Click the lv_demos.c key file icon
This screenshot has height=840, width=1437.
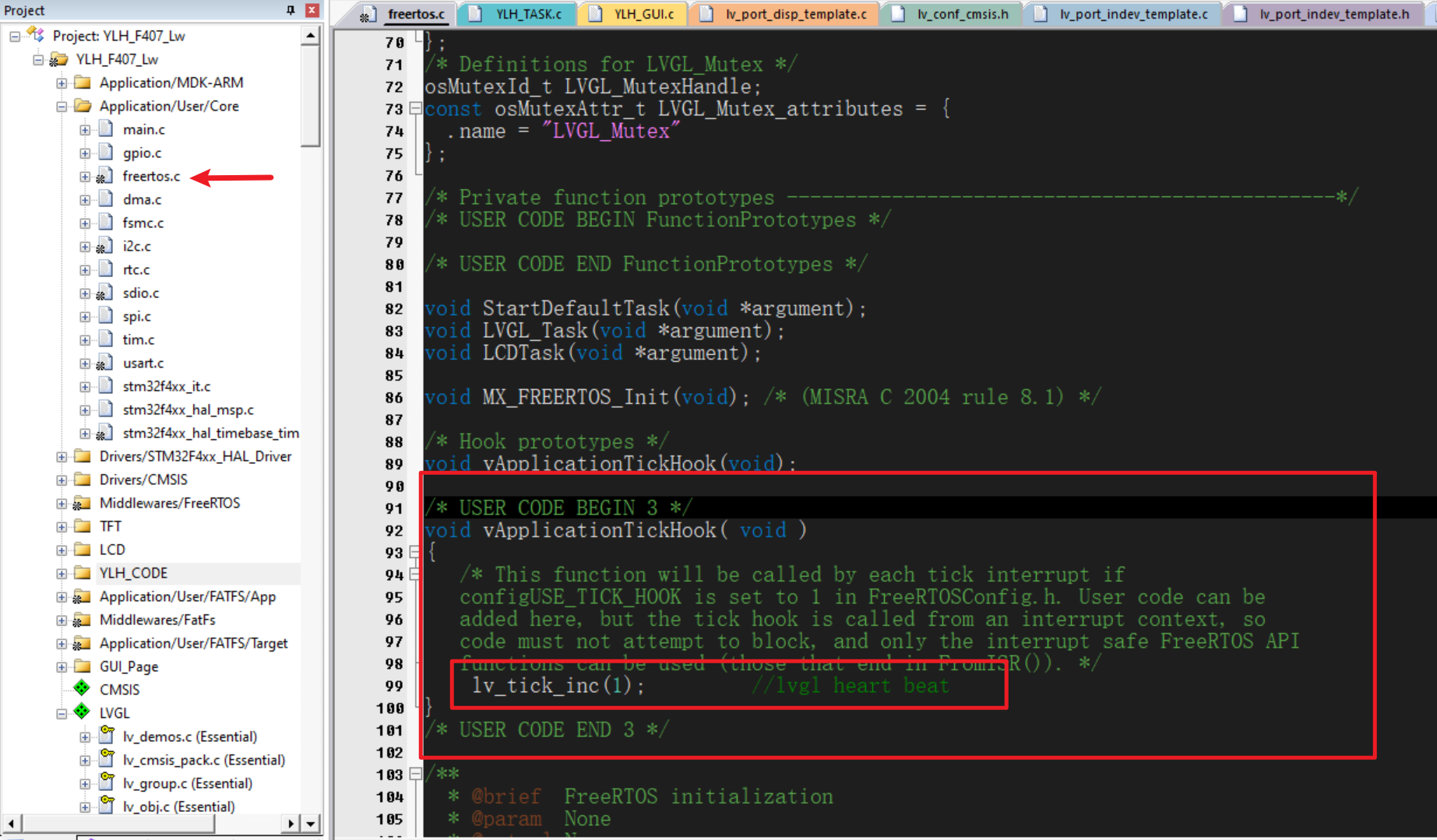(x=107, y=736)
